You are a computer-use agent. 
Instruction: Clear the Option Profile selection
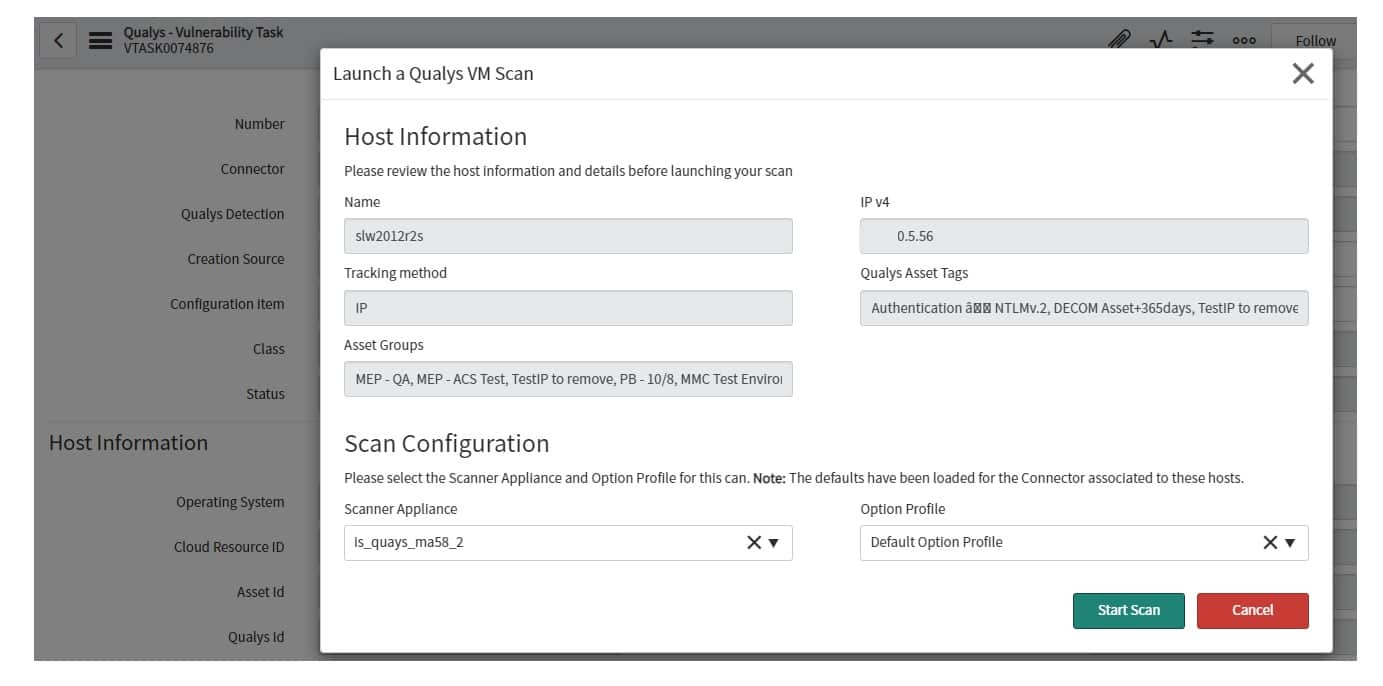coord(1270,542)
